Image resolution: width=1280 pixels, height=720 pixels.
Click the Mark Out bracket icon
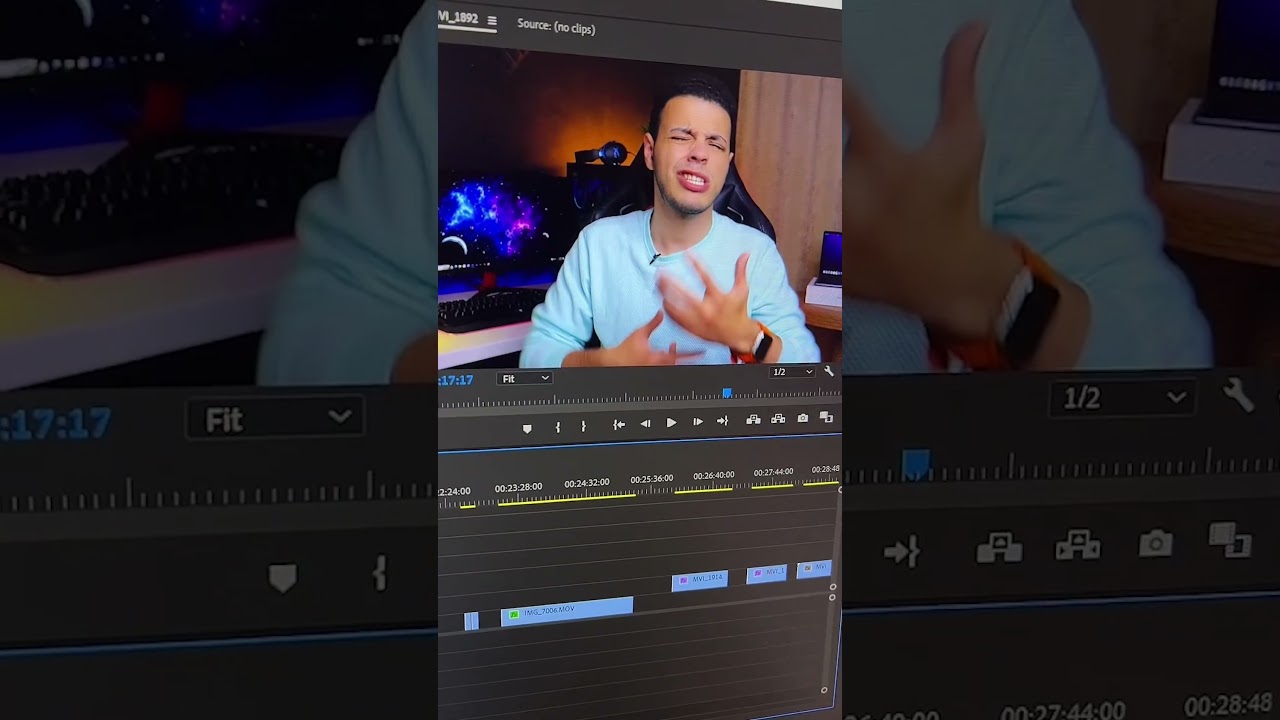pos(584,427)
